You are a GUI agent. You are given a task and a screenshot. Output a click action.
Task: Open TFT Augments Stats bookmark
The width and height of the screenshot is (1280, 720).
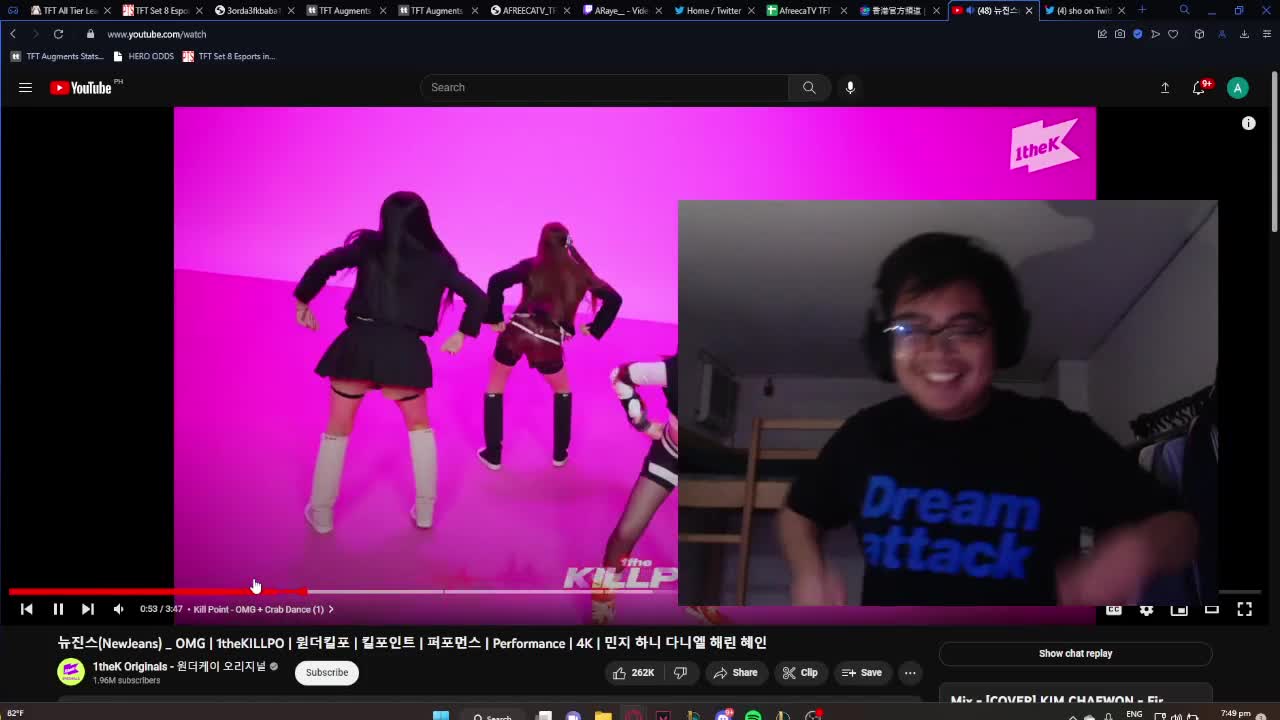point(58,56)
